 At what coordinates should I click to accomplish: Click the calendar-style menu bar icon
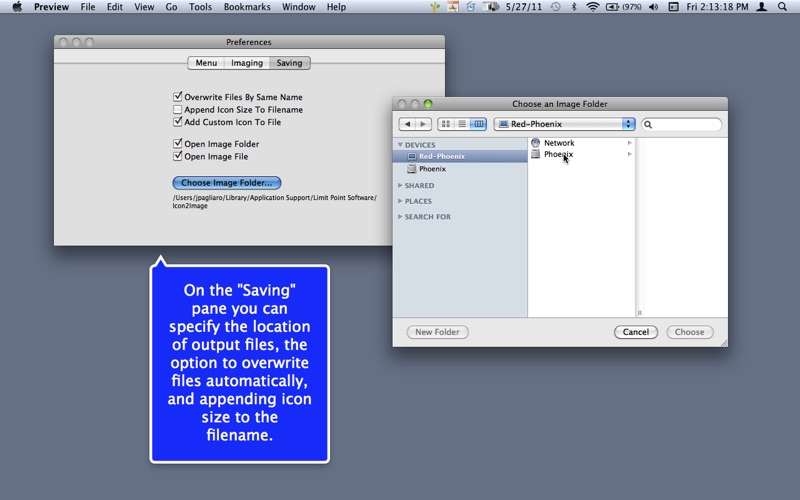tap(453, 7)
